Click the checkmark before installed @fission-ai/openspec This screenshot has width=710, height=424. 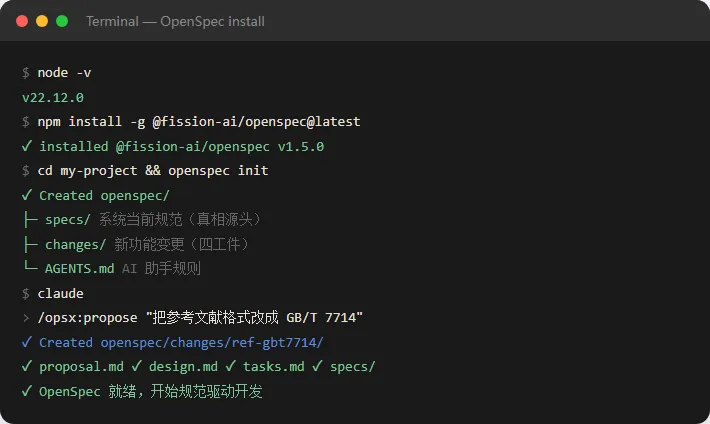27,146
